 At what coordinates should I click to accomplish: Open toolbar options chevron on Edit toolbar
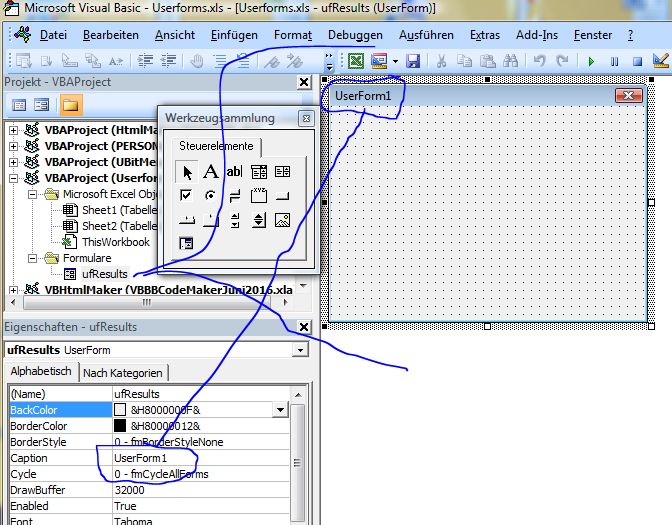329,62
